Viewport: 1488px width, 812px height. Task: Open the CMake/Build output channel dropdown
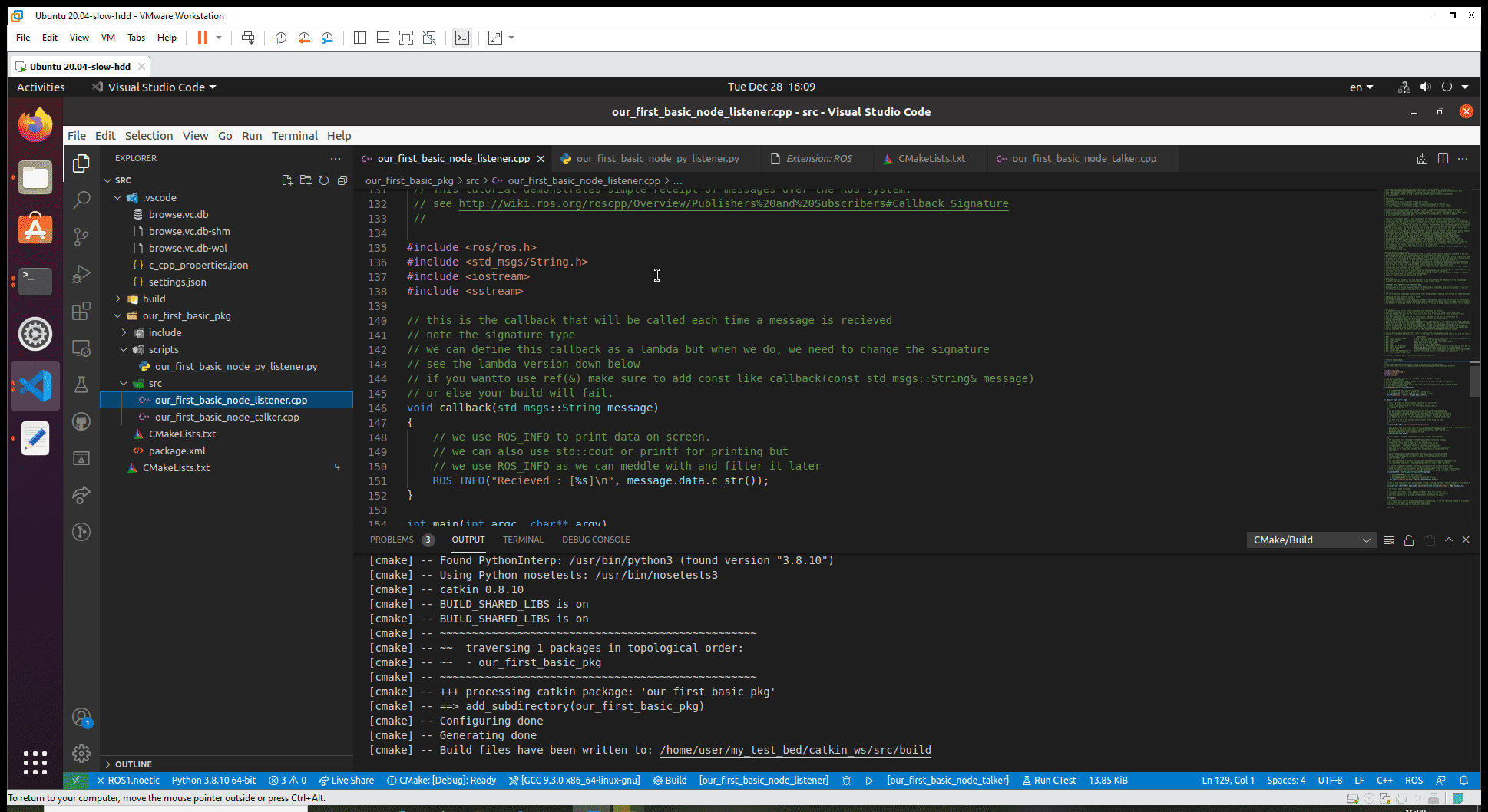point(1311,540)
